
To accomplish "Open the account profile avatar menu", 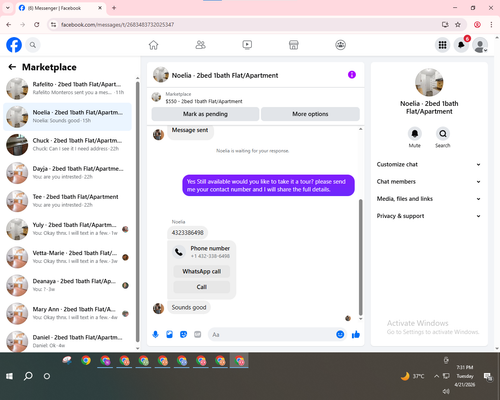I will click(480, 45).
